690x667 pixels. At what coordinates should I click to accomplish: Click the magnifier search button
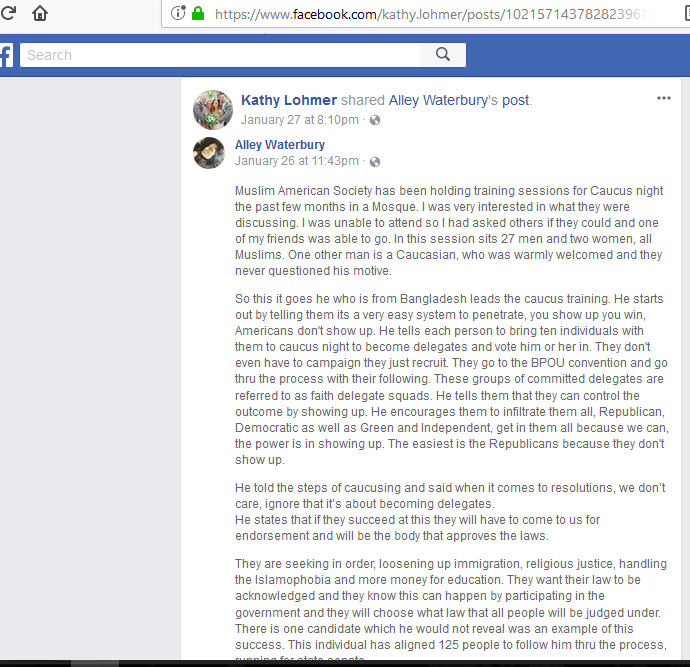coord(443,55)
